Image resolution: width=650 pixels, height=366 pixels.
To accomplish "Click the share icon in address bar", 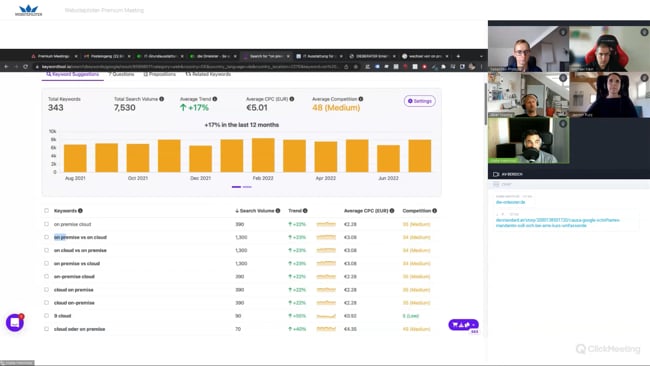I will click(346, 66).
